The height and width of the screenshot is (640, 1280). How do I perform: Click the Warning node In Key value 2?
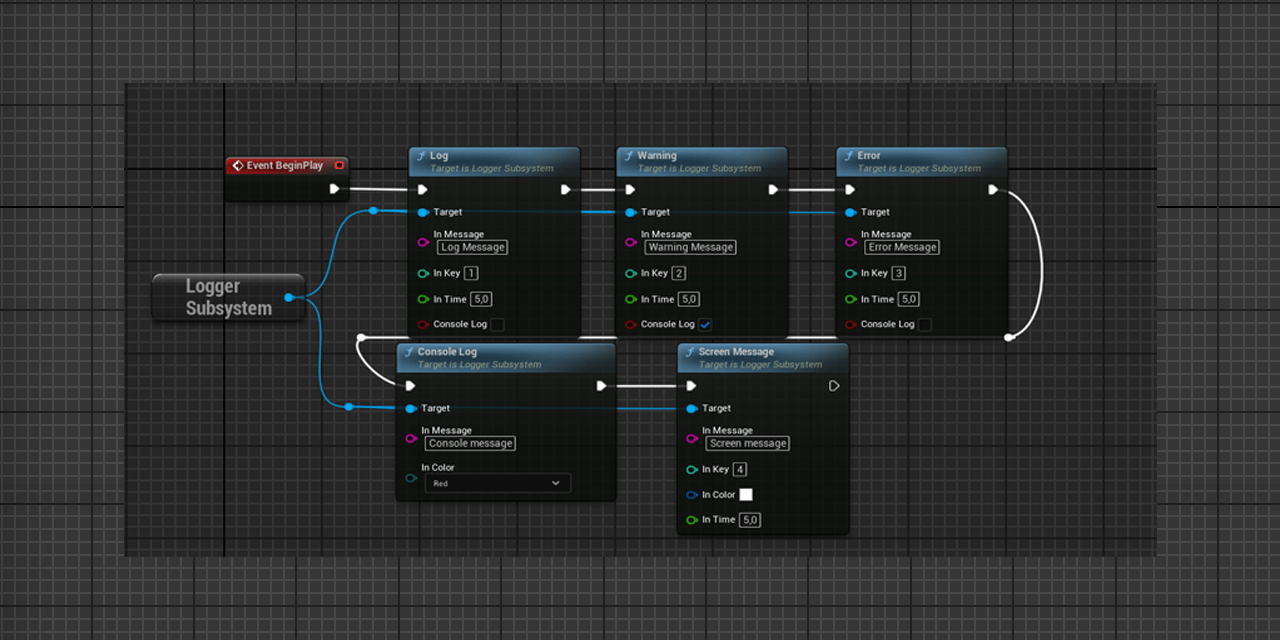[x=679, y=273]
